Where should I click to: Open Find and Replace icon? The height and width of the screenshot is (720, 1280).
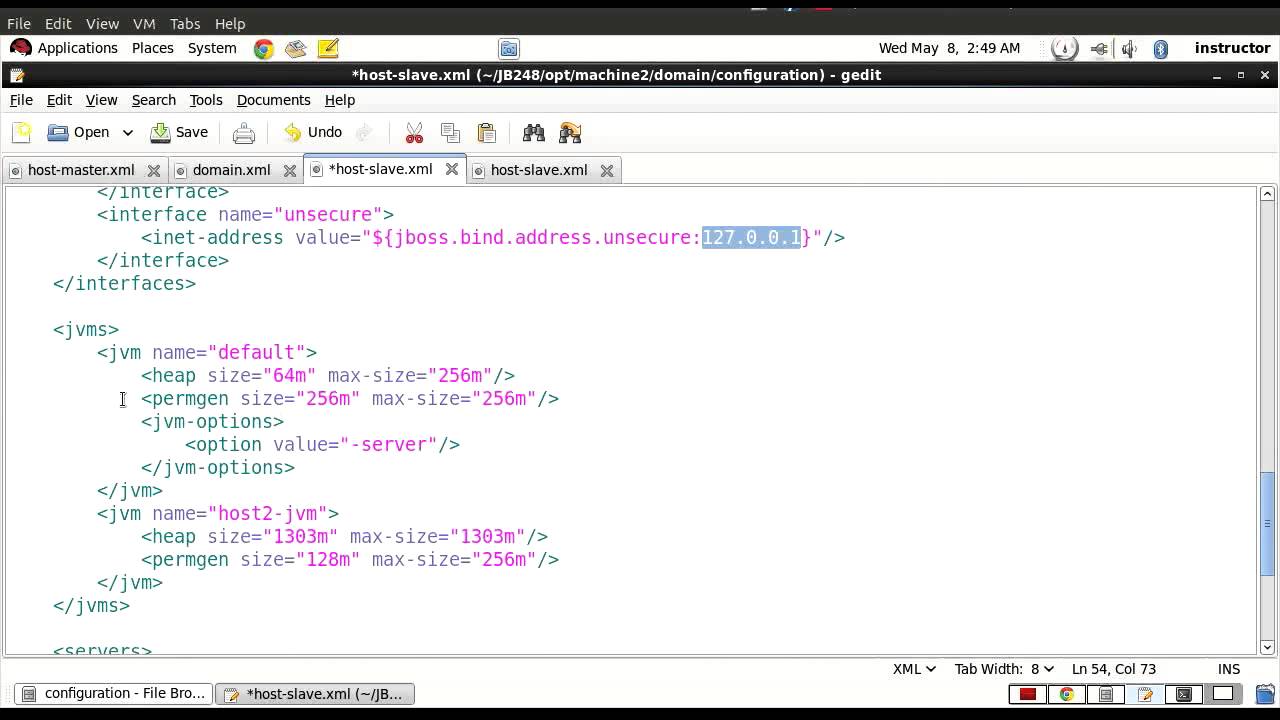pos(570,132)
